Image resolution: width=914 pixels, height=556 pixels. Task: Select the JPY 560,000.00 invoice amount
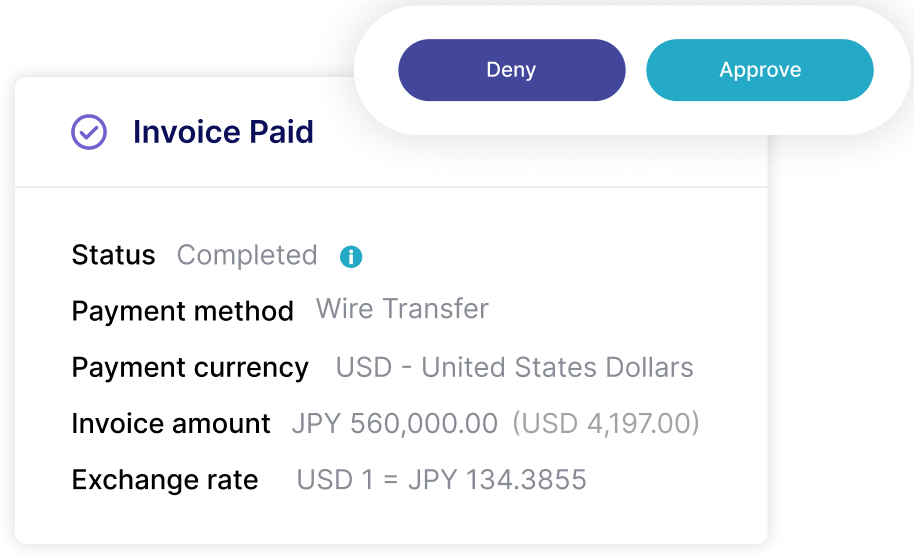click(x=395, y=423)
